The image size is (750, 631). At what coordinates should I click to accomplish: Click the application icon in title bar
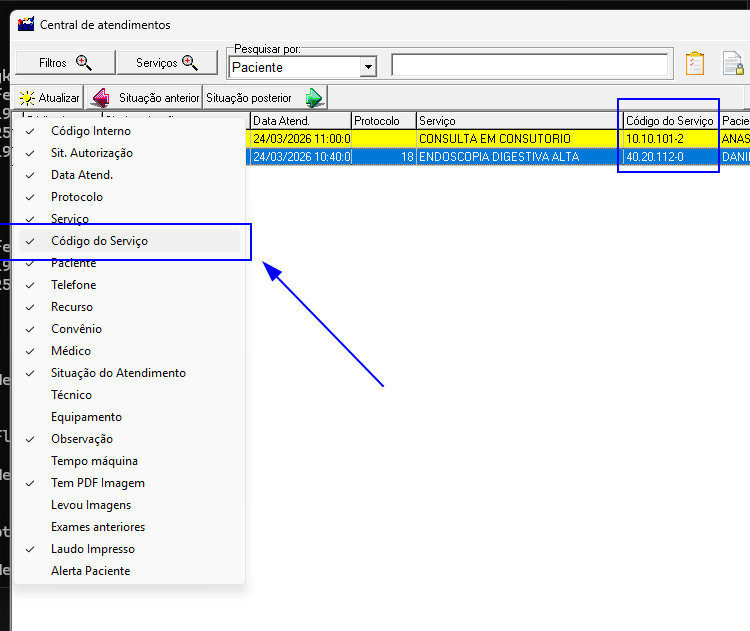pos(26,25)
